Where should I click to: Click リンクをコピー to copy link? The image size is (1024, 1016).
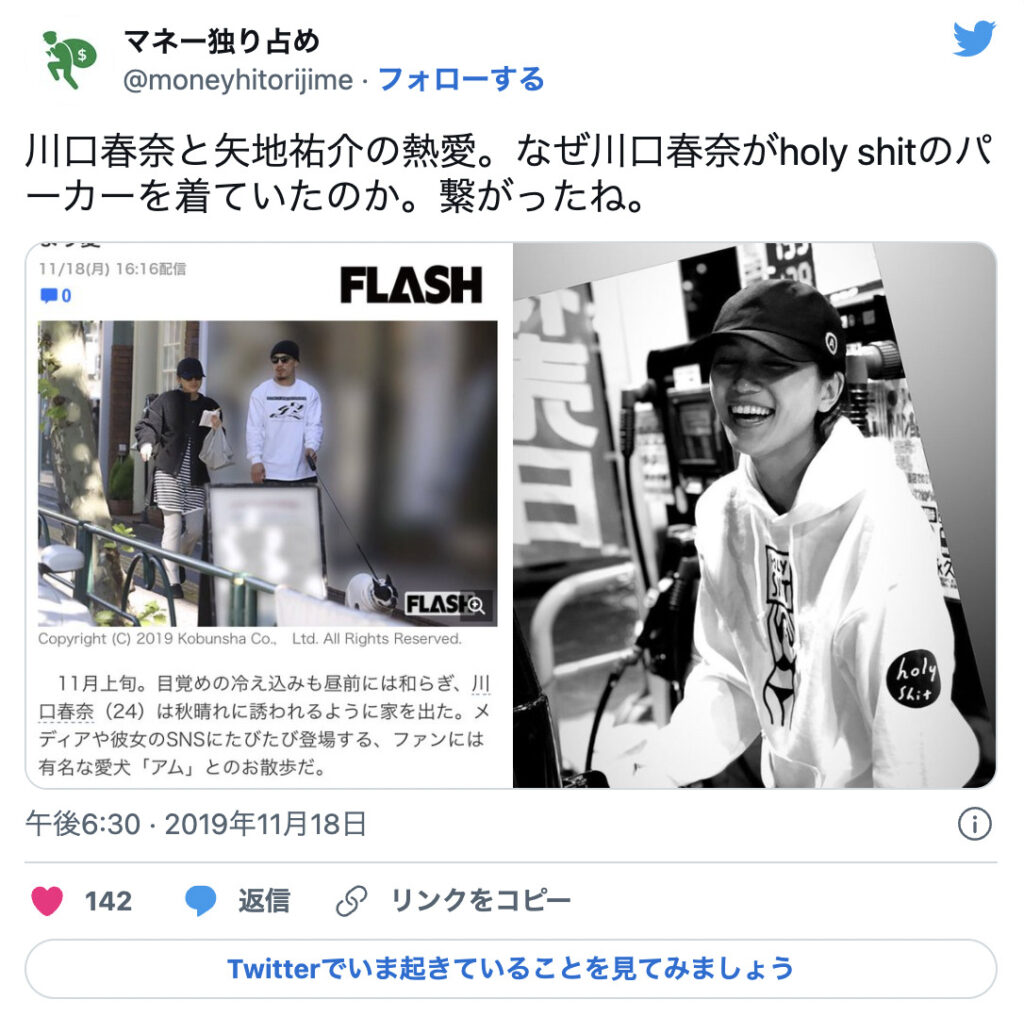481,901
